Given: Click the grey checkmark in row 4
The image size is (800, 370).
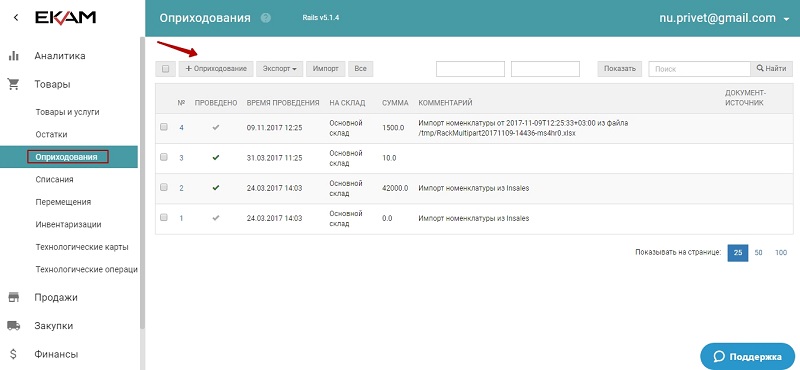Looking at the screenshot, I should point(216,128).
